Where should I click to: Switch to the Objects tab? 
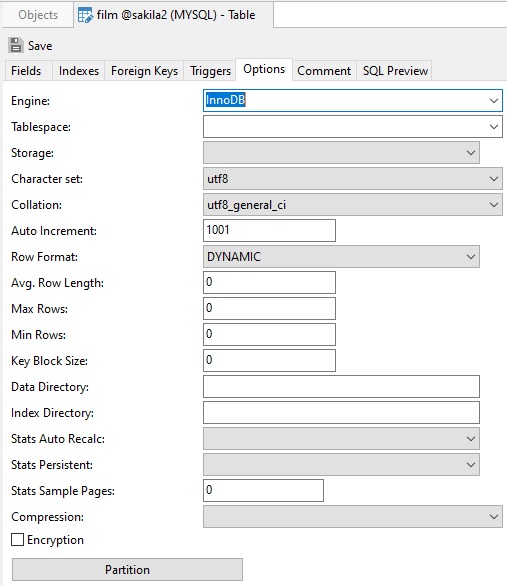click(x=38, y=15)
